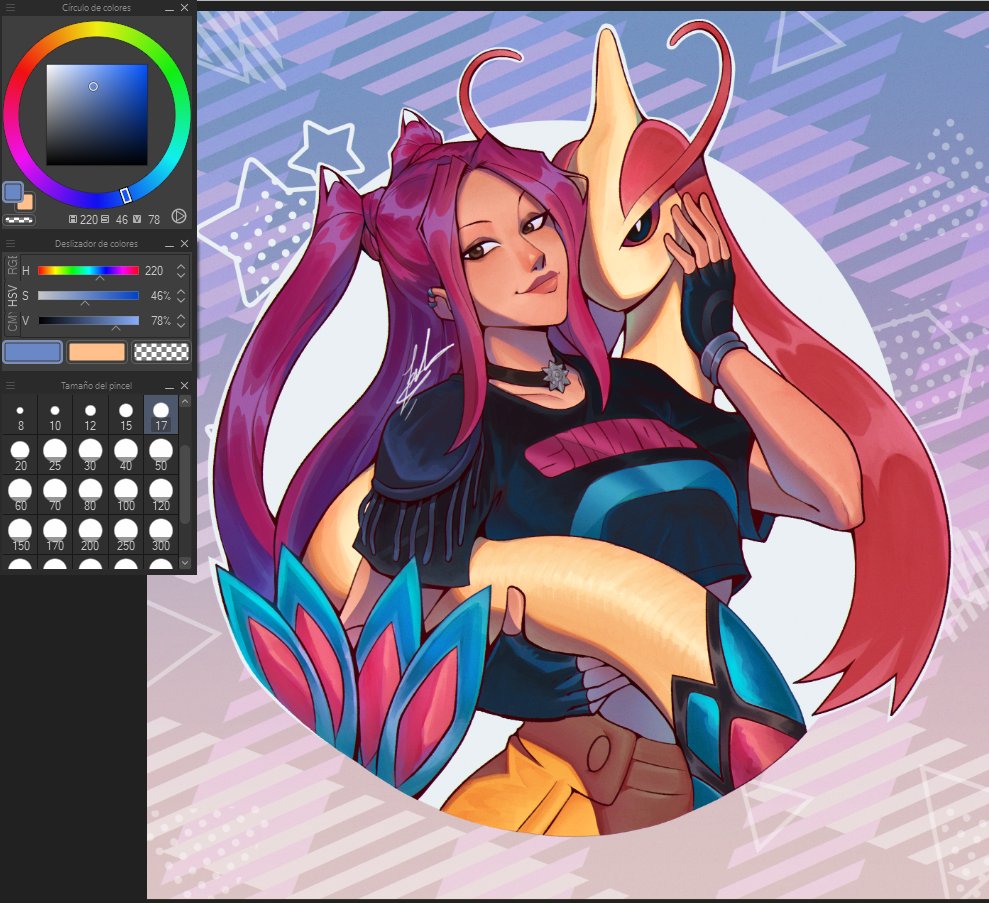The width and height of the screenshot is (989, 903).
Task: Increase saturation value with up stepper
Action: [182, 291]
